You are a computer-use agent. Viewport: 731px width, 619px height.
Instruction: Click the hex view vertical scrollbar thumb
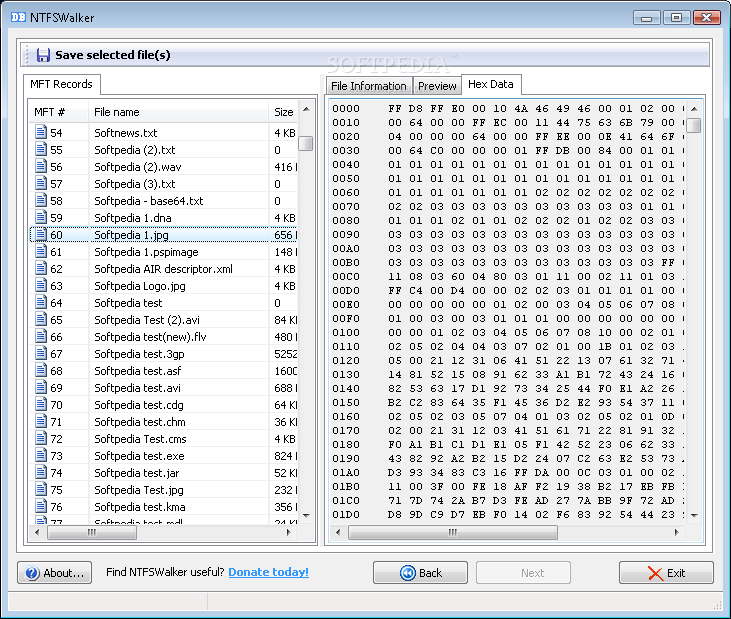694,125
